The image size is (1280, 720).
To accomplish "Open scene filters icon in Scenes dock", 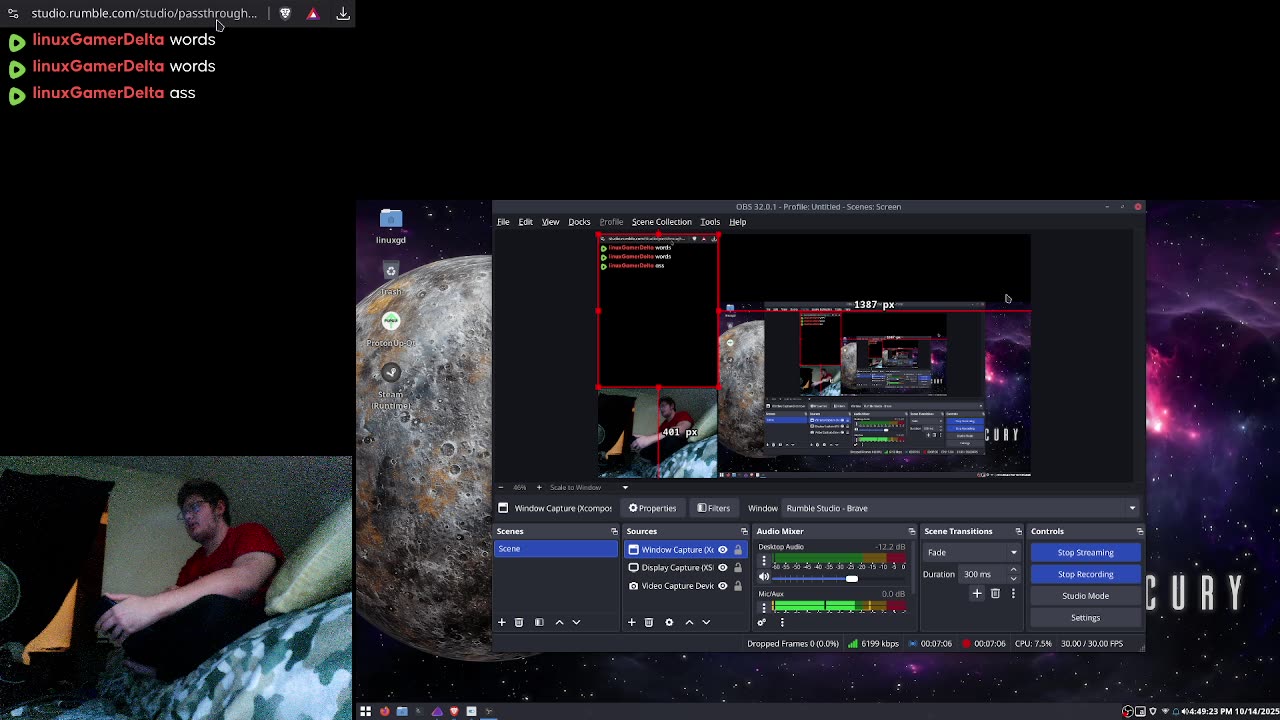I will (x=539, y=622).
